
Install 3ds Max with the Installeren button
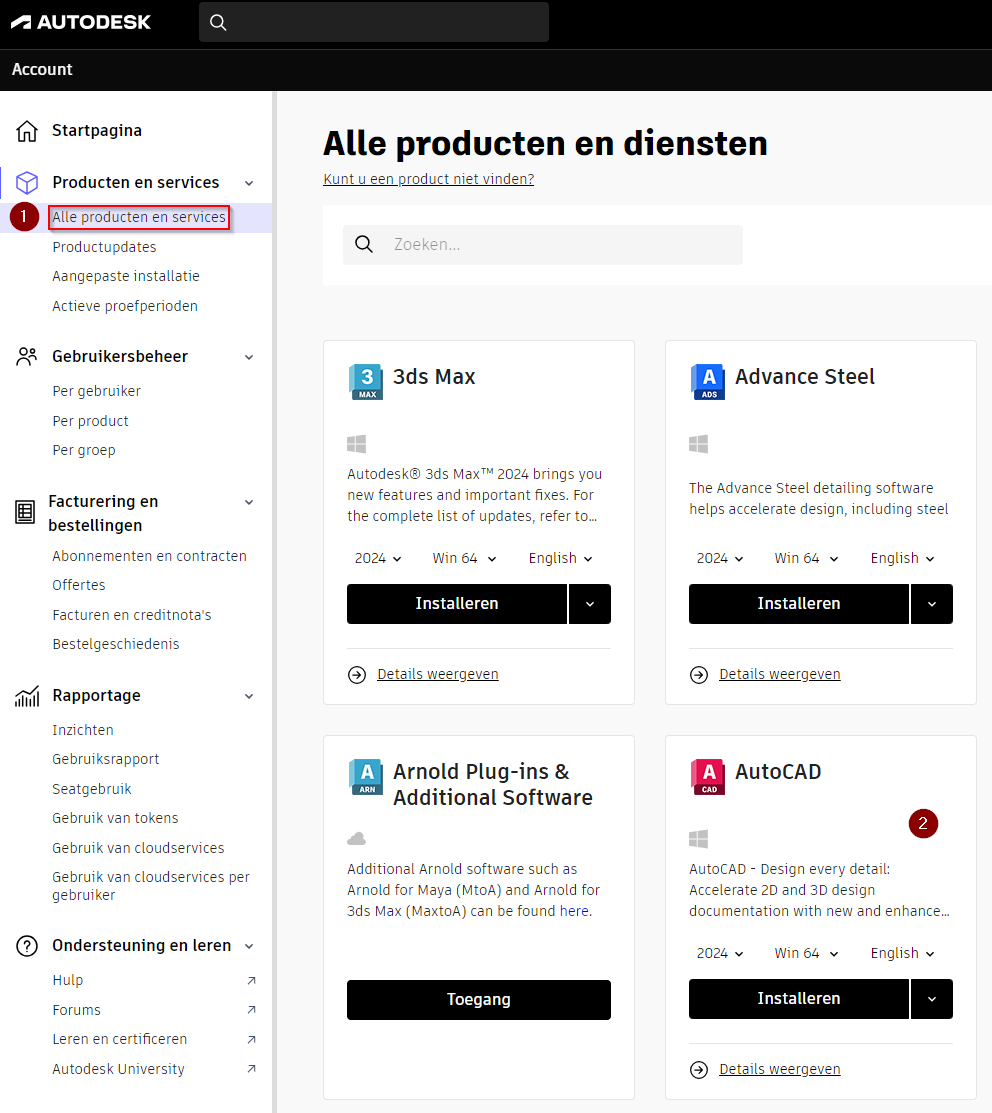(457, 604)
